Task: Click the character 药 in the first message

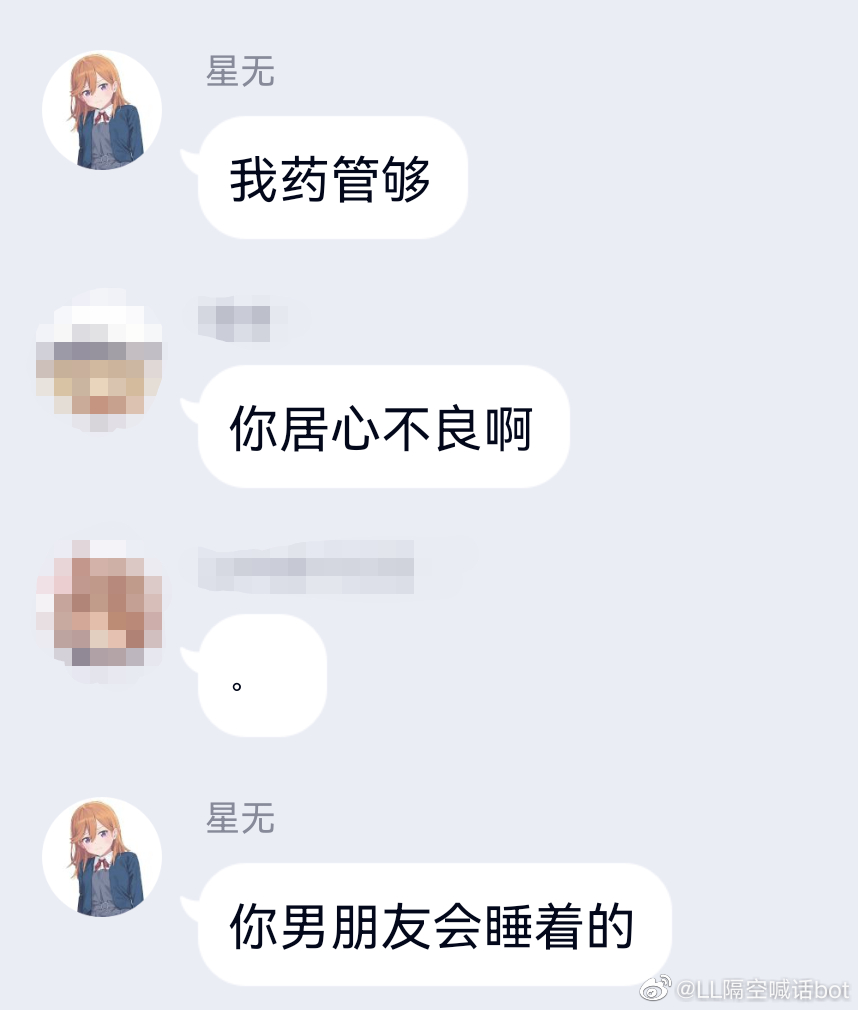Action: pos(305,179)
